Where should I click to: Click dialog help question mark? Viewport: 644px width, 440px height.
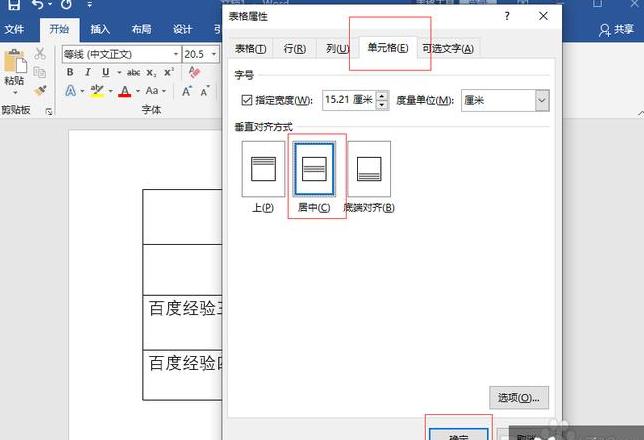507,16
